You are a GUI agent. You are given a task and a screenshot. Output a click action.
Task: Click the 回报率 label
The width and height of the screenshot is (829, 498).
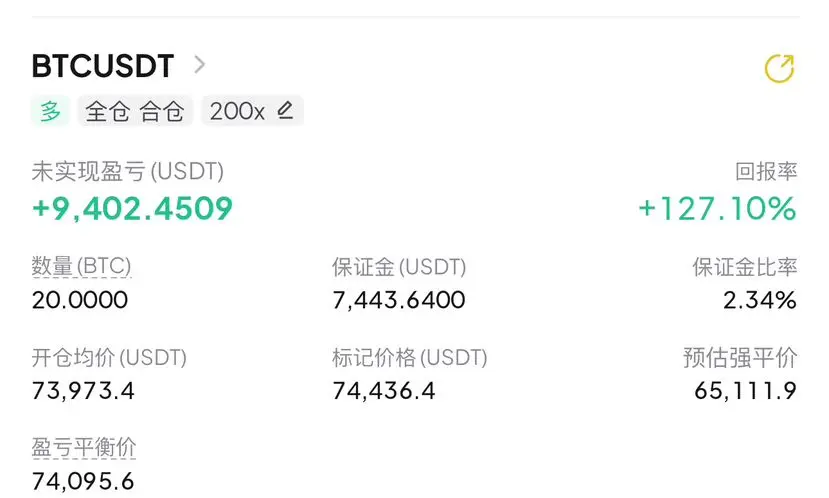point(766,171)
